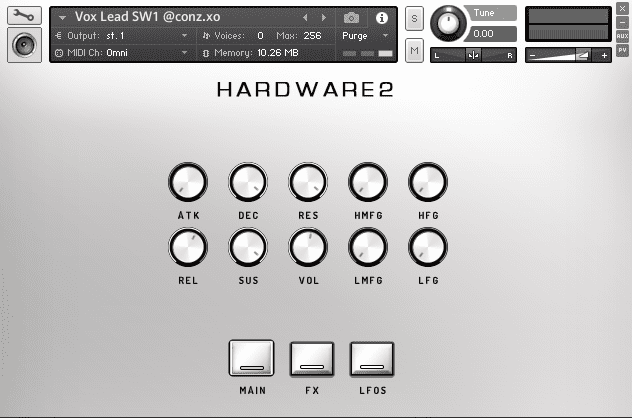
Task: Close the instrument with the X button
Action: pyautogui.click(x=622, y=8)
